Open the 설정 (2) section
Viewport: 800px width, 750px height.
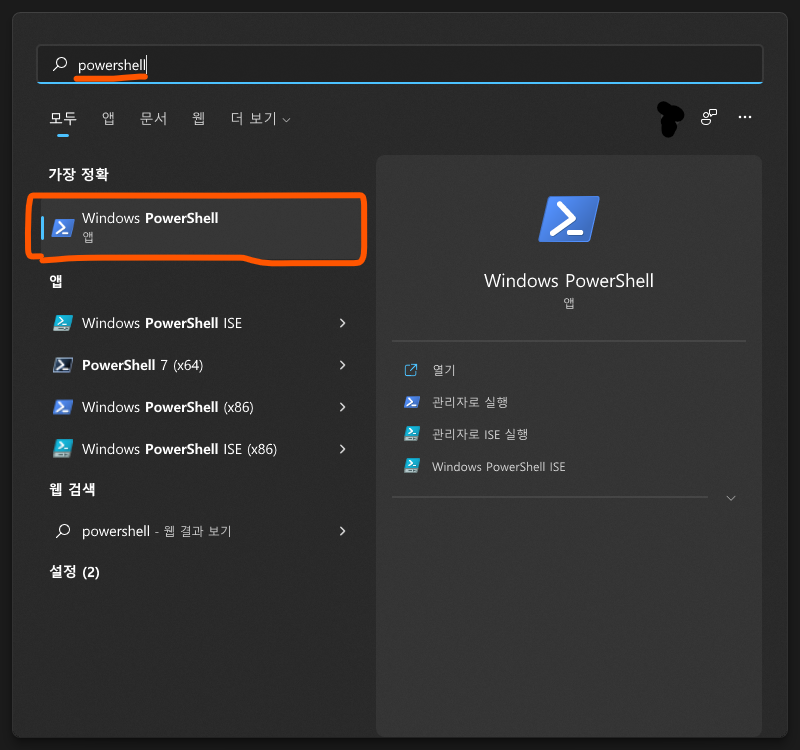pyautogui.click(x=74, y=572)
